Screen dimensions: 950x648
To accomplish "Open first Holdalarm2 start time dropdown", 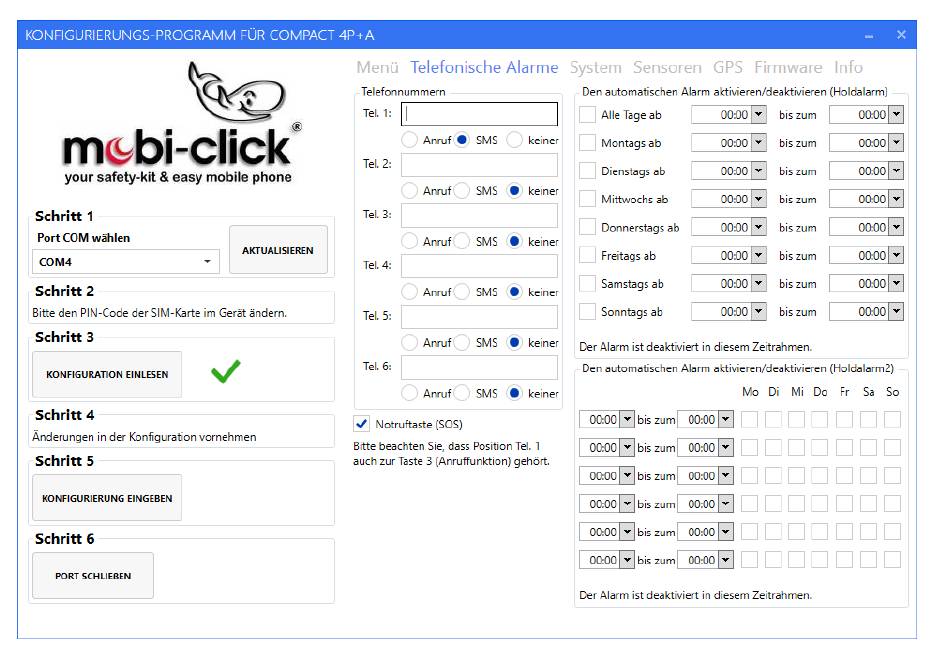I will point(627,420).
